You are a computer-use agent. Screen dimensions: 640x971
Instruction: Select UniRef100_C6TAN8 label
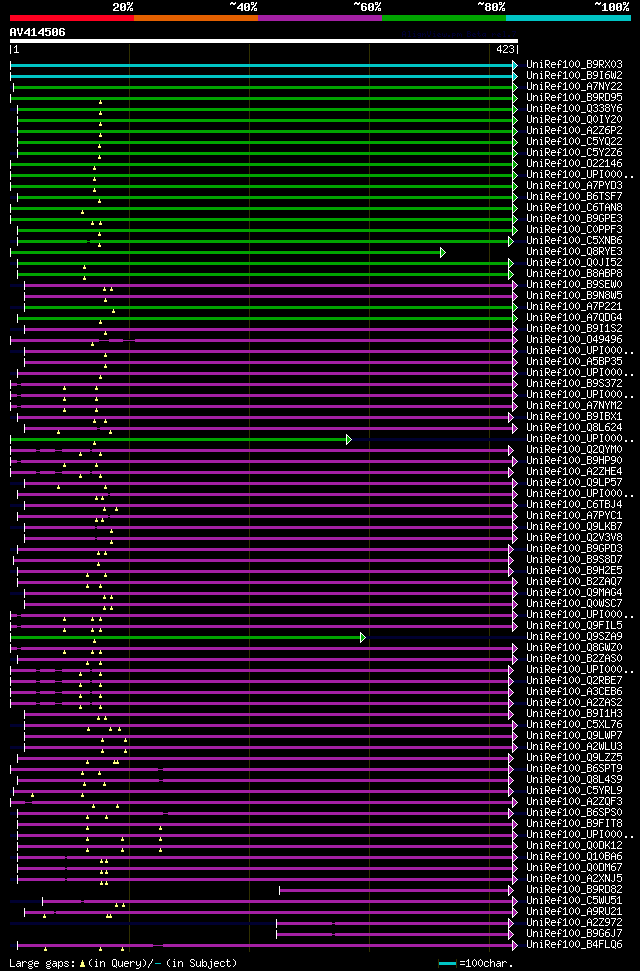pyautogui.click(x=574, y=207)
